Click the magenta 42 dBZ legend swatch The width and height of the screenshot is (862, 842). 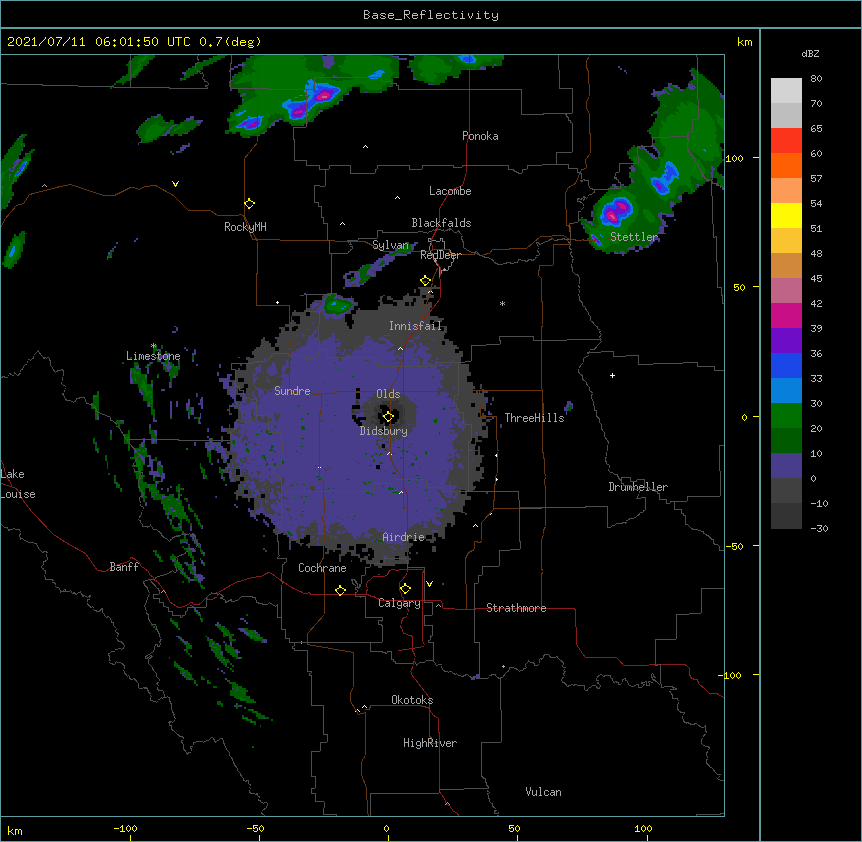point(786,315)
